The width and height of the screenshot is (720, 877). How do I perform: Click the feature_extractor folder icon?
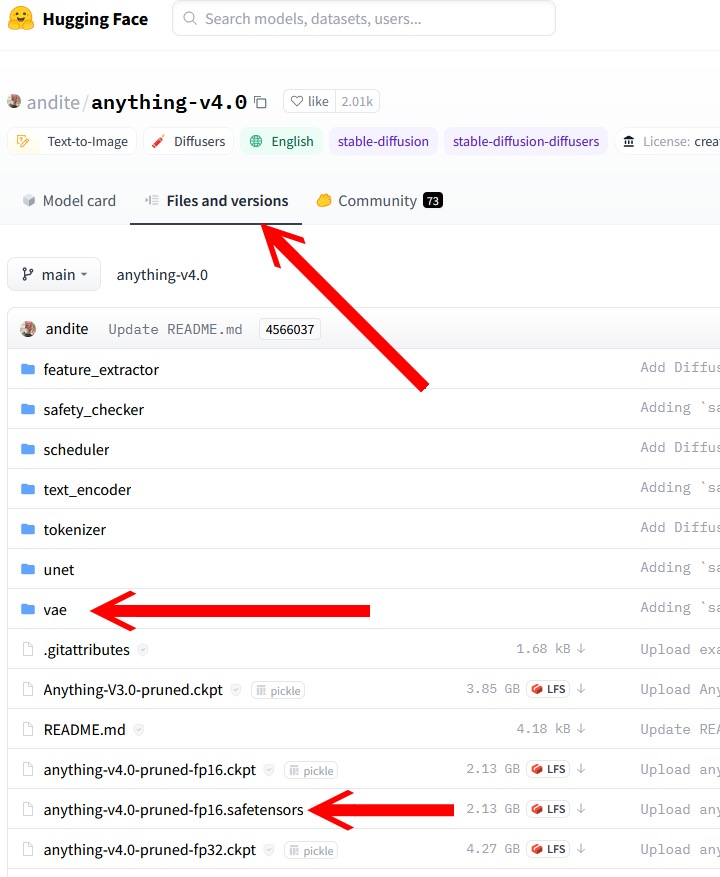(x=28, y=369)
